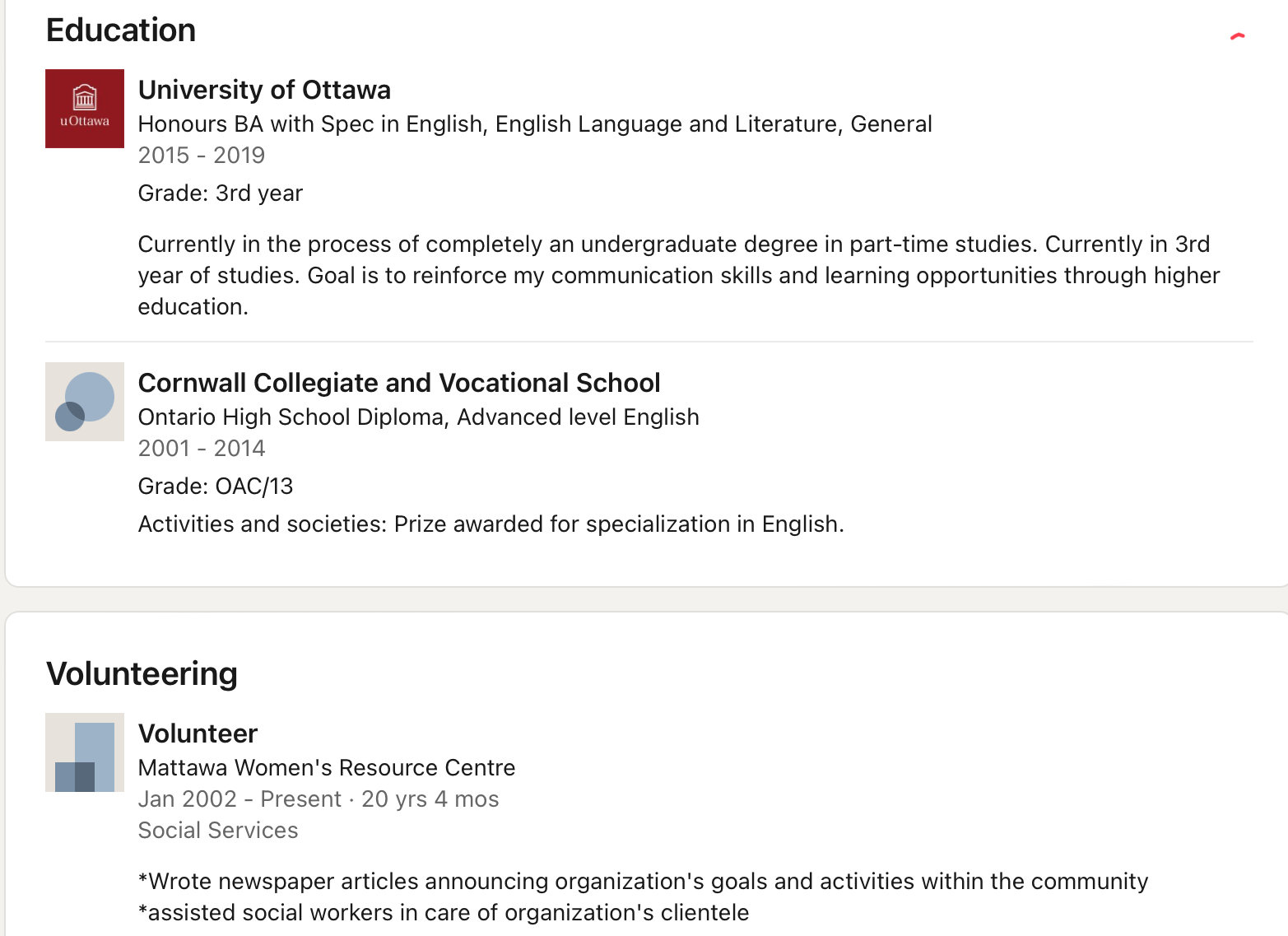Viewport: 1288px width, 936px height.
Task: Select the Volunteer role title
Action: tap(198, 733)
